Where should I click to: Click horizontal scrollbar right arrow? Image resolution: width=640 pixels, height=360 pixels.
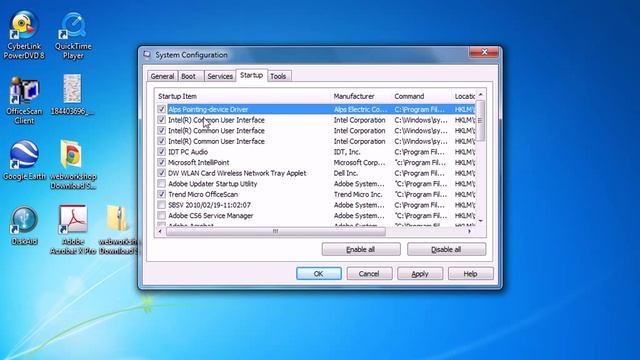pyautogui.click(x=470, y=232)
